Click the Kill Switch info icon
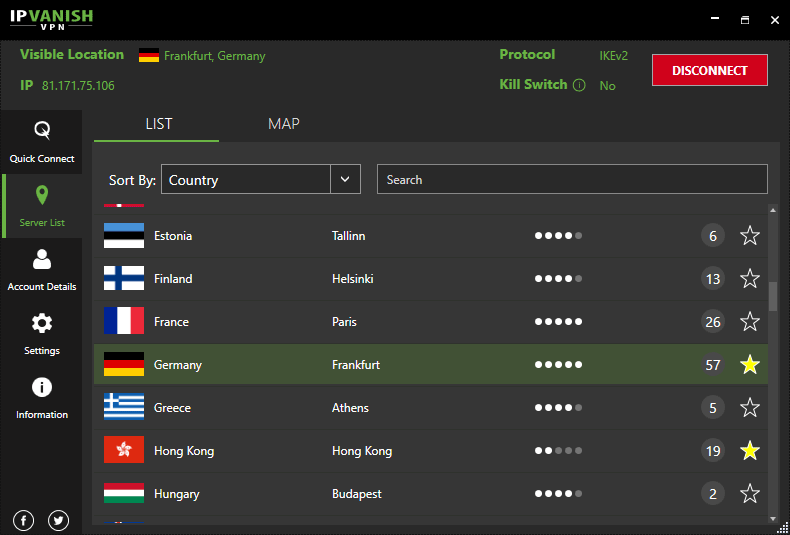The width and height of the screenshot is (790, 535). pos(579,85)
